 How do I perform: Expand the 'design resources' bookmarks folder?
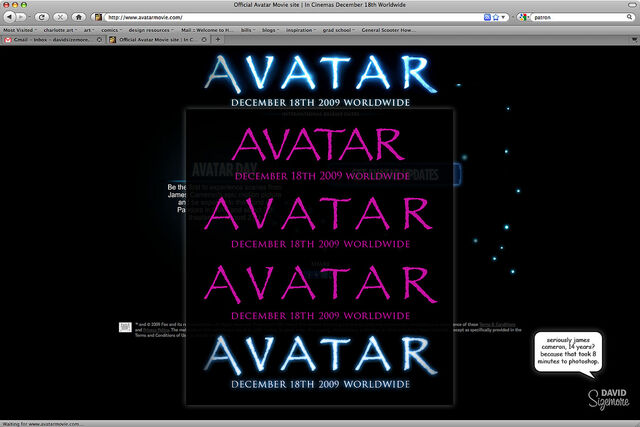(151, 30)
